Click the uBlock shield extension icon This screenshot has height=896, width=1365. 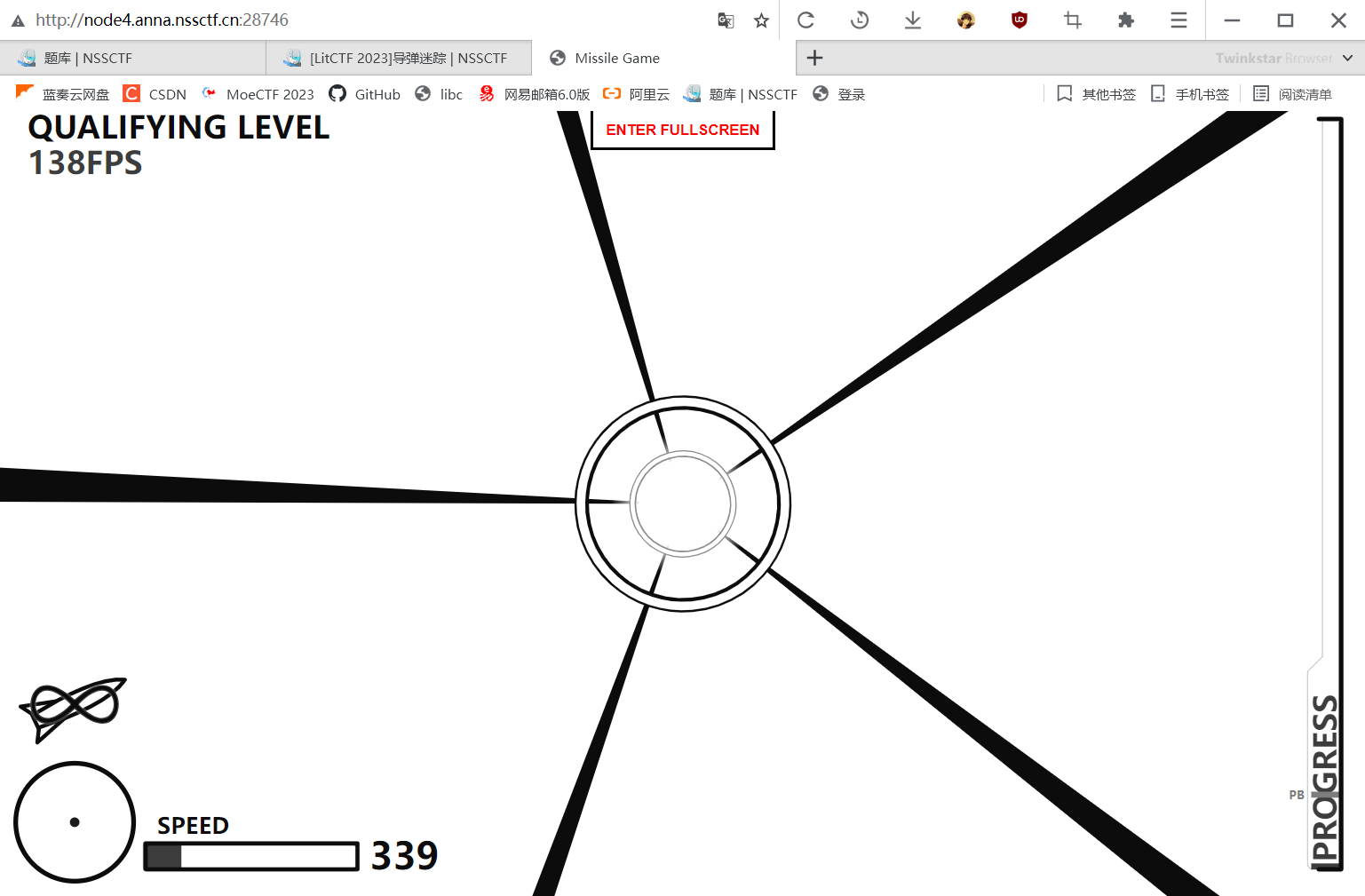click(x=1019, y=20)
